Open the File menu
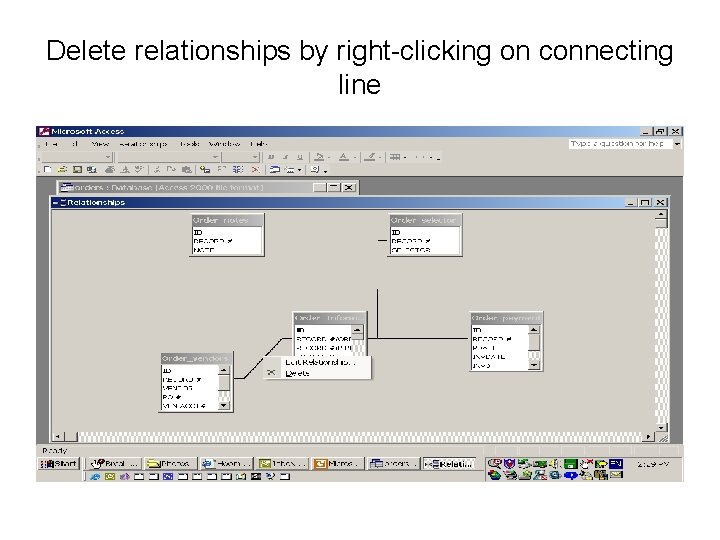The height and width of the screenshot is (540, 720). [x=52, y=144]
